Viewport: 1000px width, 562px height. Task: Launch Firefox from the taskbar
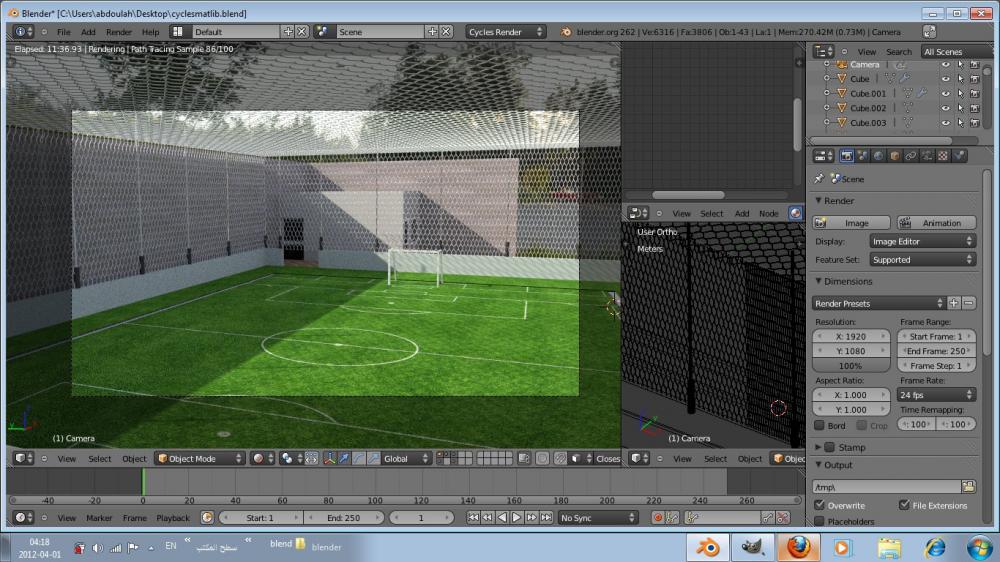pyautogui.click(x=798, y=547)
